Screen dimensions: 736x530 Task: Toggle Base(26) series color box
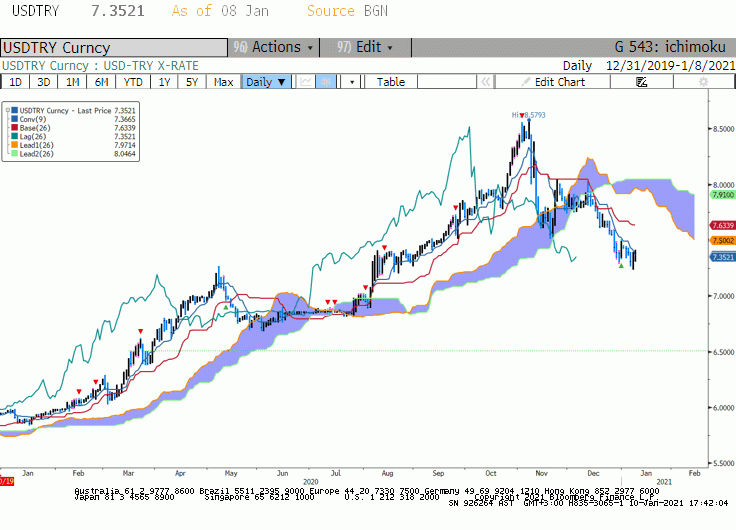click(x=15, y=128)
